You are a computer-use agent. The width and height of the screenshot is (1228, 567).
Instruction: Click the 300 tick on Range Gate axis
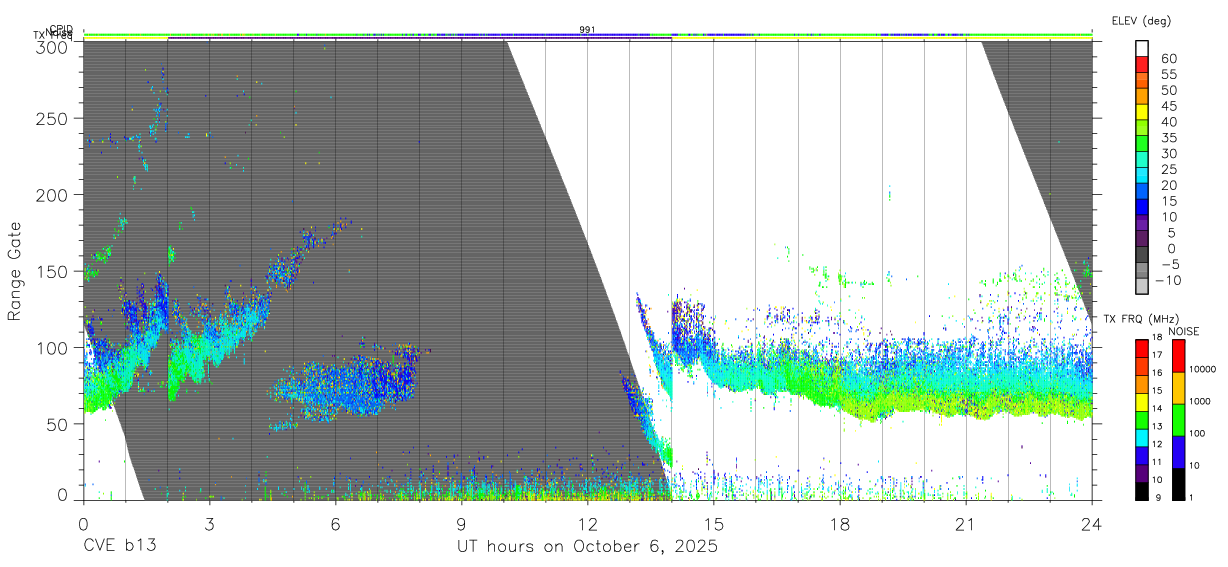pyautogui.click(x=53, y=46)
